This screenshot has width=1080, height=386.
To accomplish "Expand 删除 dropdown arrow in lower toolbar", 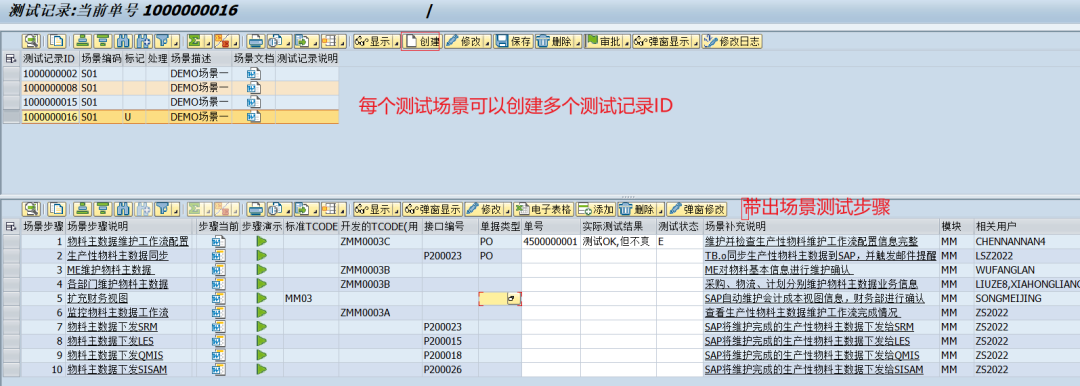I will click(660, 210).
